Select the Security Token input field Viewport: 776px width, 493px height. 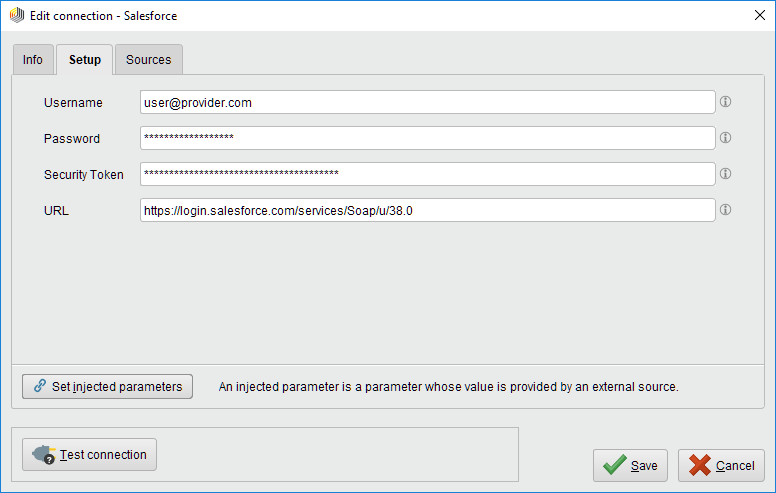coord(427,174)
